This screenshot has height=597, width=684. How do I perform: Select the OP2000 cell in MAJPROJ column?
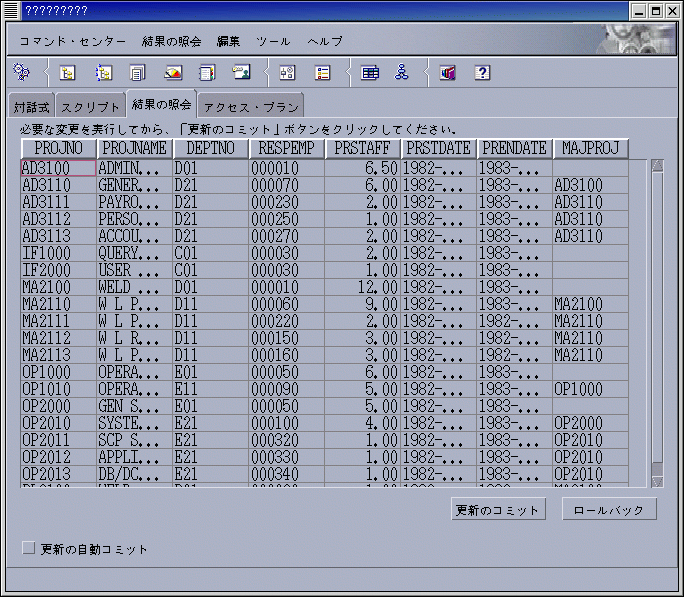(590, 423)
